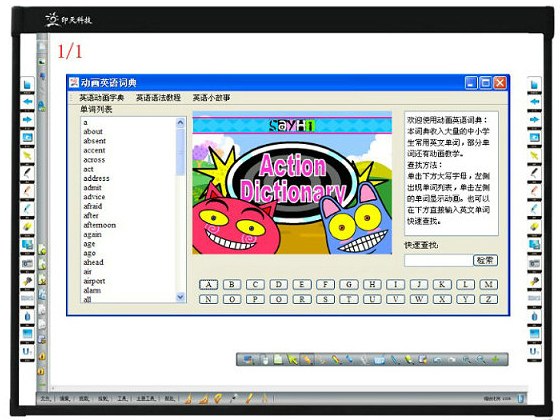Click the word list scrollbar's down arrow
Screen dimensions: 560x420
[180, 297]
